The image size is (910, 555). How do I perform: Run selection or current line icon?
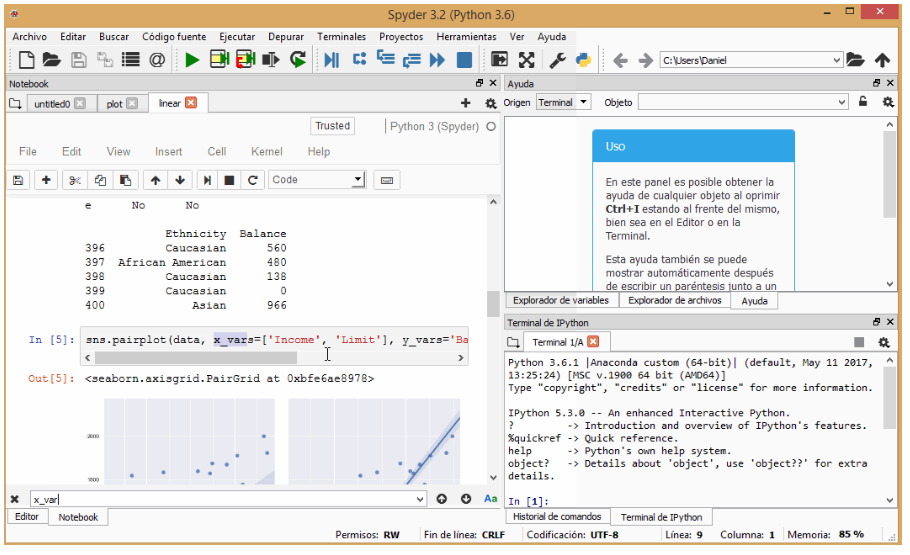pos(271,60)
